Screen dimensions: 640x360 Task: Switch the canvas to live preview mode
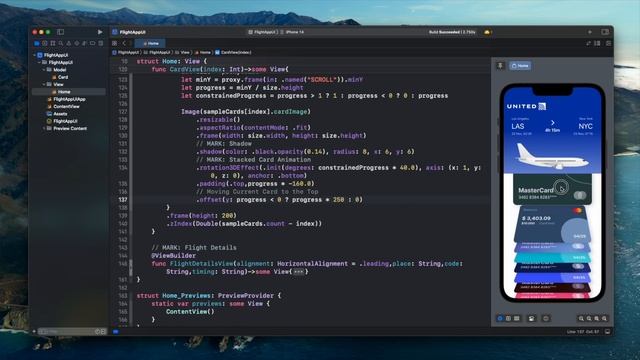[x=500, y=318]
